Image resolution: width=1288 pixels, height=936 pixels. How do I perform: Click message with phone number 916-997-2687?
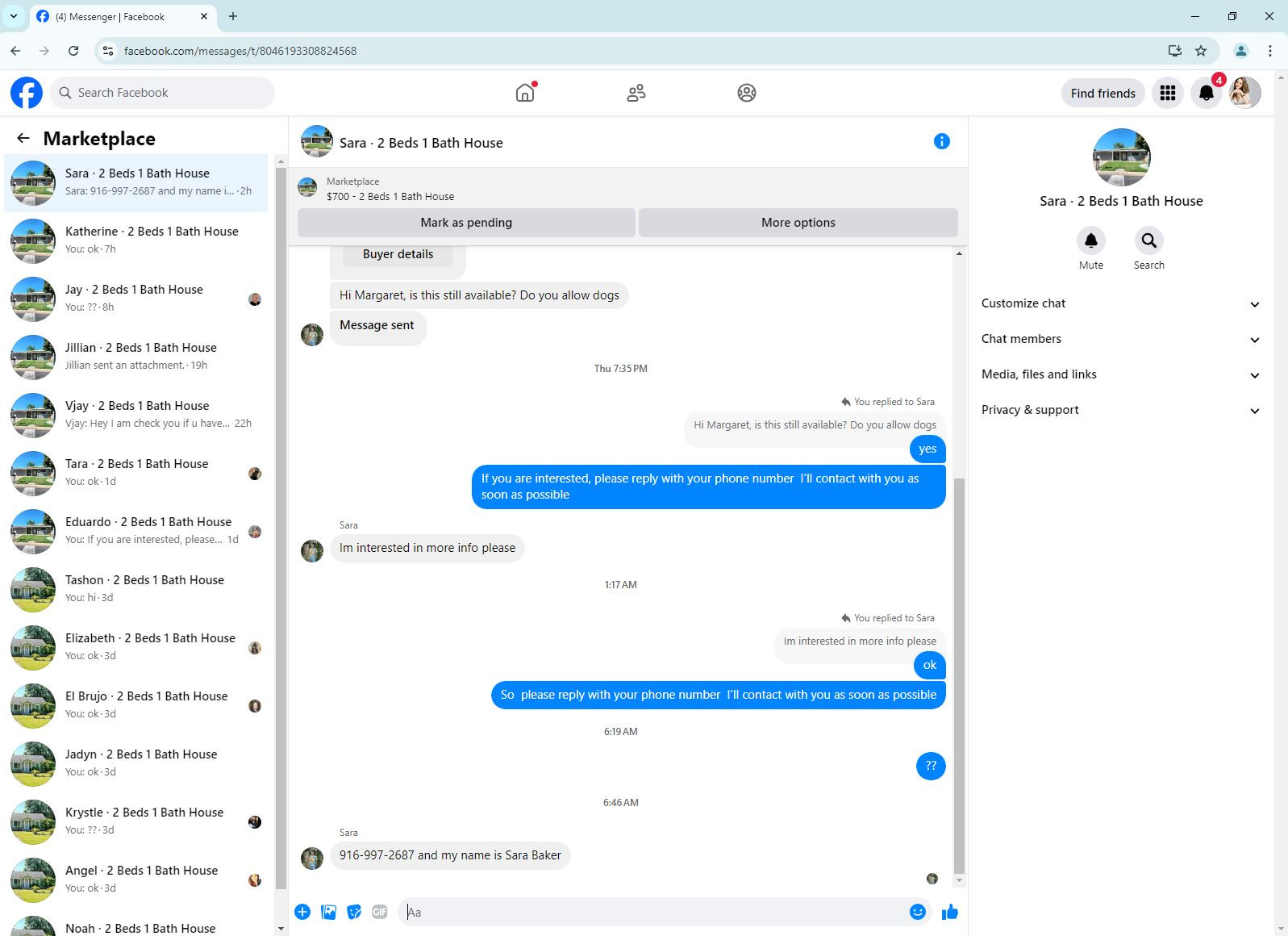(x=450, y=855)
